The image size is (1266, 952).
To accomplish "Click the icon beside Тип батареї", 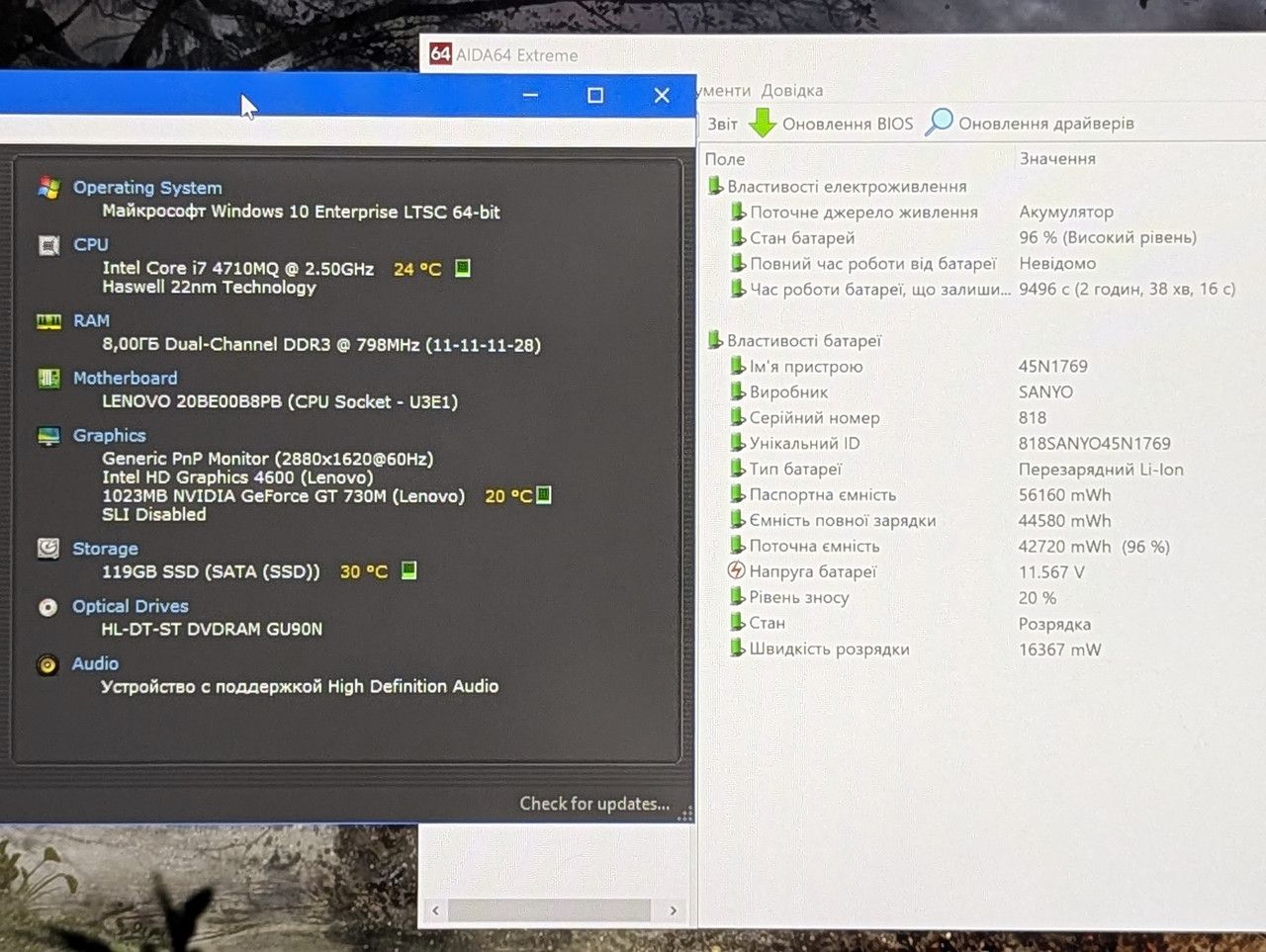I will [x=738, y=469].
